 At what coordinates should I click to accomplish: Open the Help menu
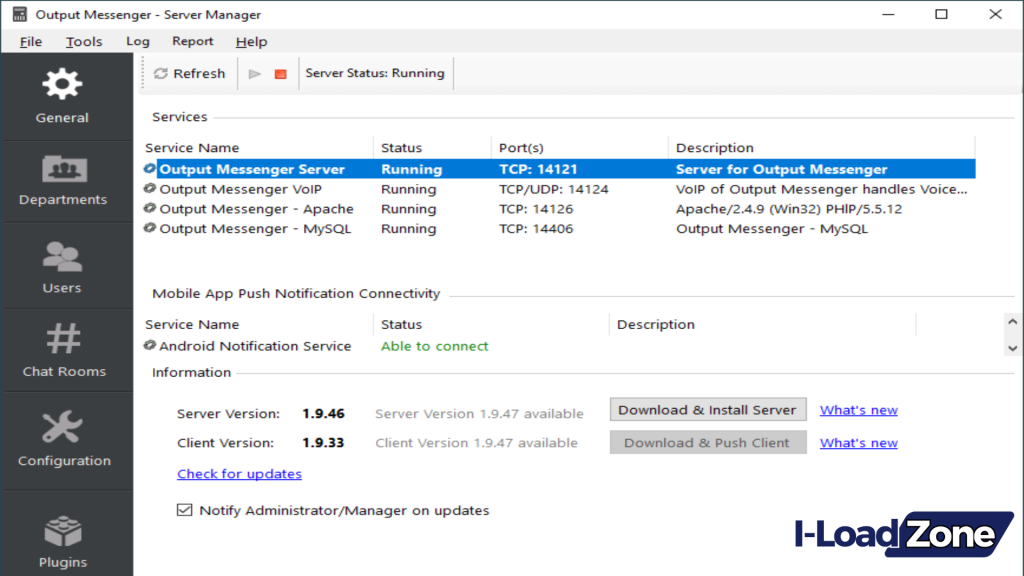click(251, 41)
